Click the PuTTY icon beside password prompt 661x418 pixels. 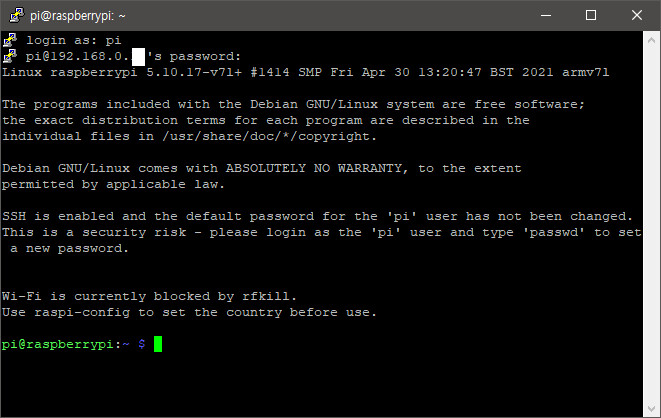9,56
